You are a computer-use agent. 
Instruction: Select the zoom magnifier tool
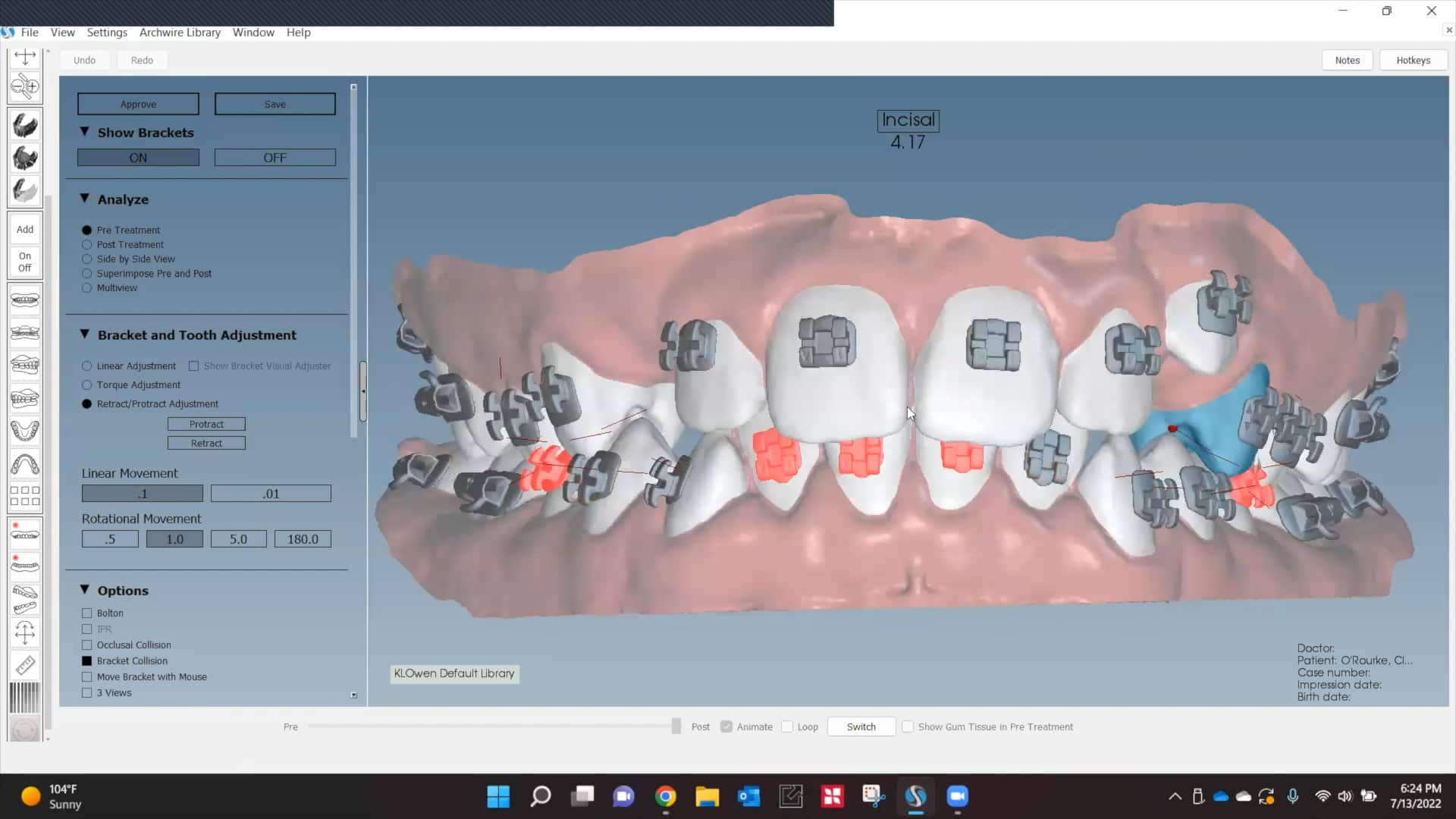(24, 86)
